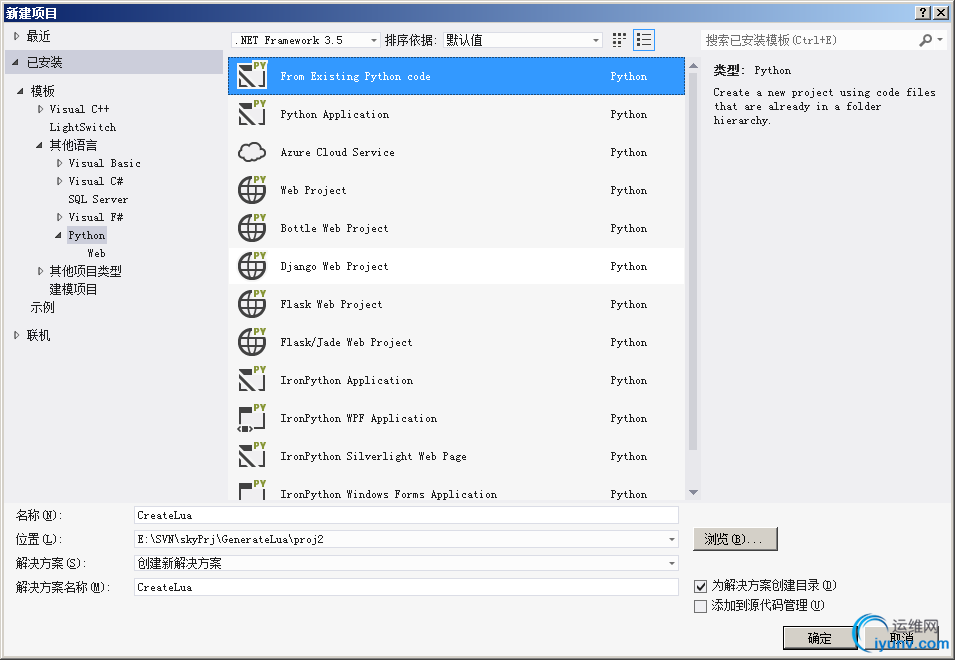This screenshot has width=955, height=660.
Task: Select the IronPython WPF Application row text
Action: click(358, 418)
